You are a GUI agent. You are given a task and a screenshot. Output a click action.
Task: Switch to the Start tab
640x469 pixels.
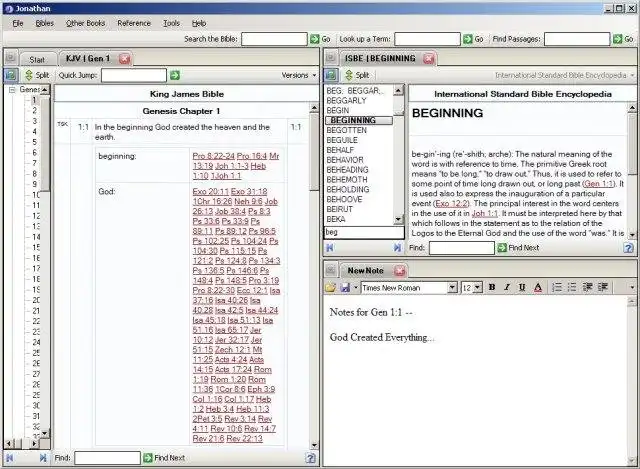37,60
